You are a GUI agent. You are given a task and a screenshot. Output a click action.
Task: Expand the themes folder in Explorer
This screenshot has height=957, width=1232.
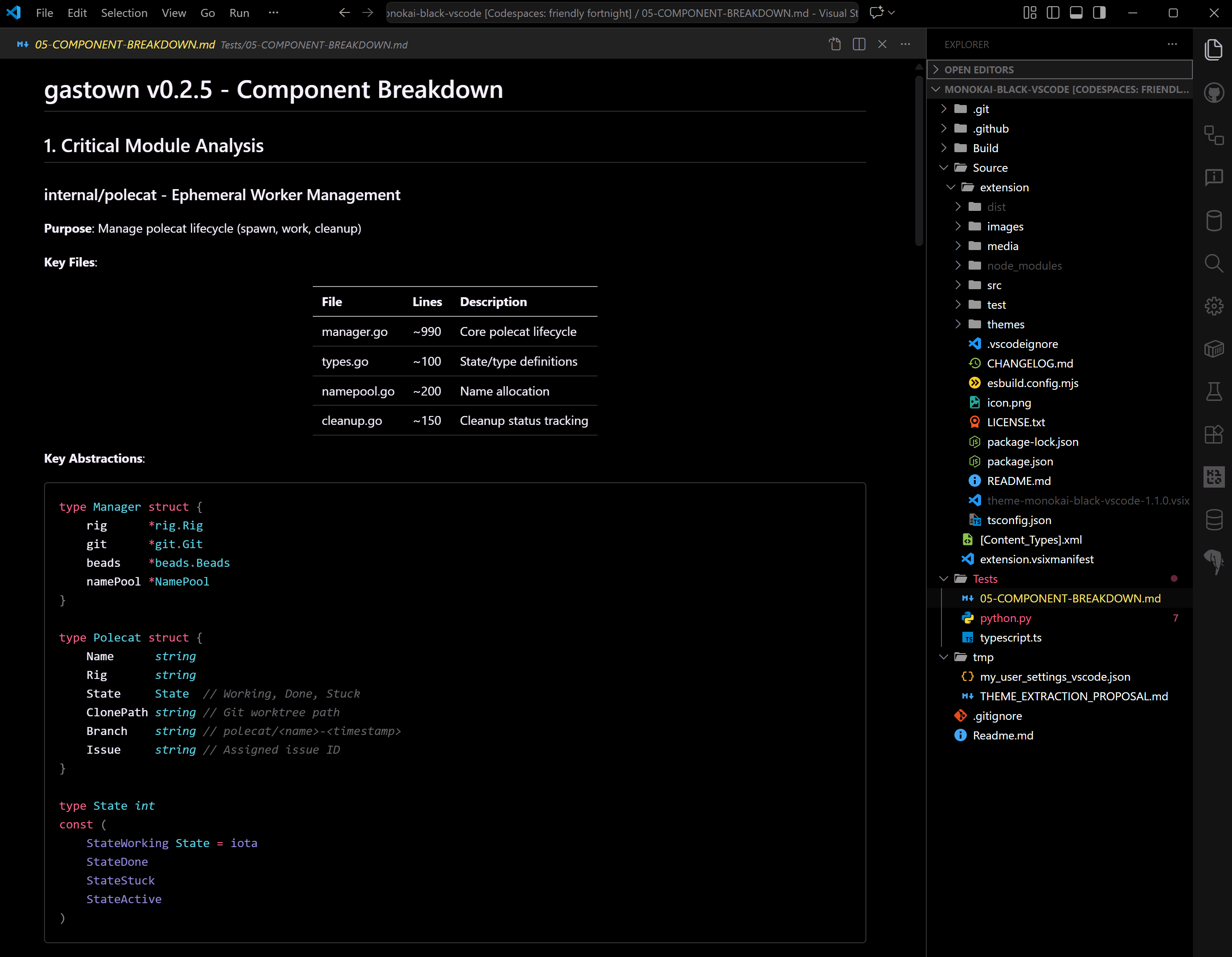click(958, 324)
